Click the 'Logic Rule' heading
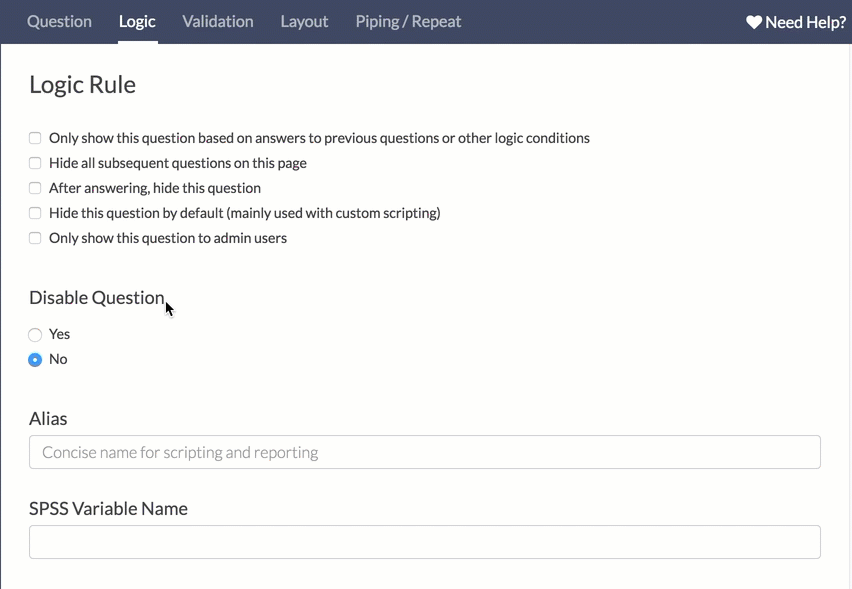852x589 pixels. tap(82, 85)
